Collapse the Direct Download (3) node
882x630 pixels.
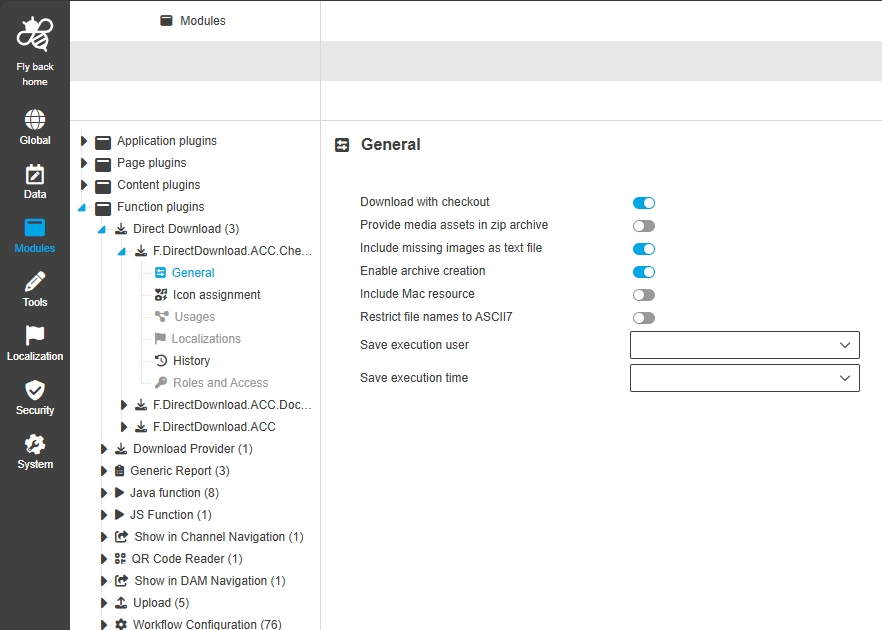point(101,229)
